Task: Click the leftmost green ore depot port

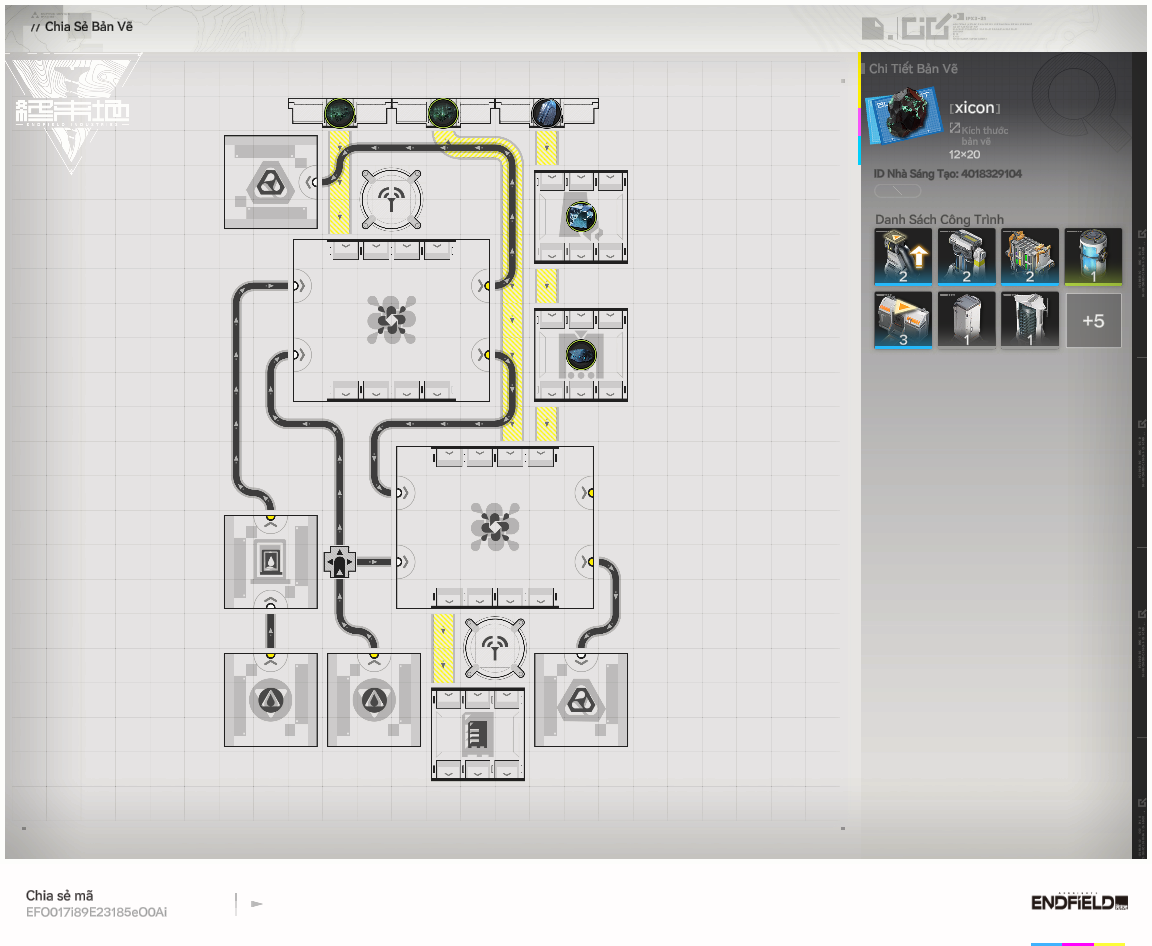Action: [339, 112]
